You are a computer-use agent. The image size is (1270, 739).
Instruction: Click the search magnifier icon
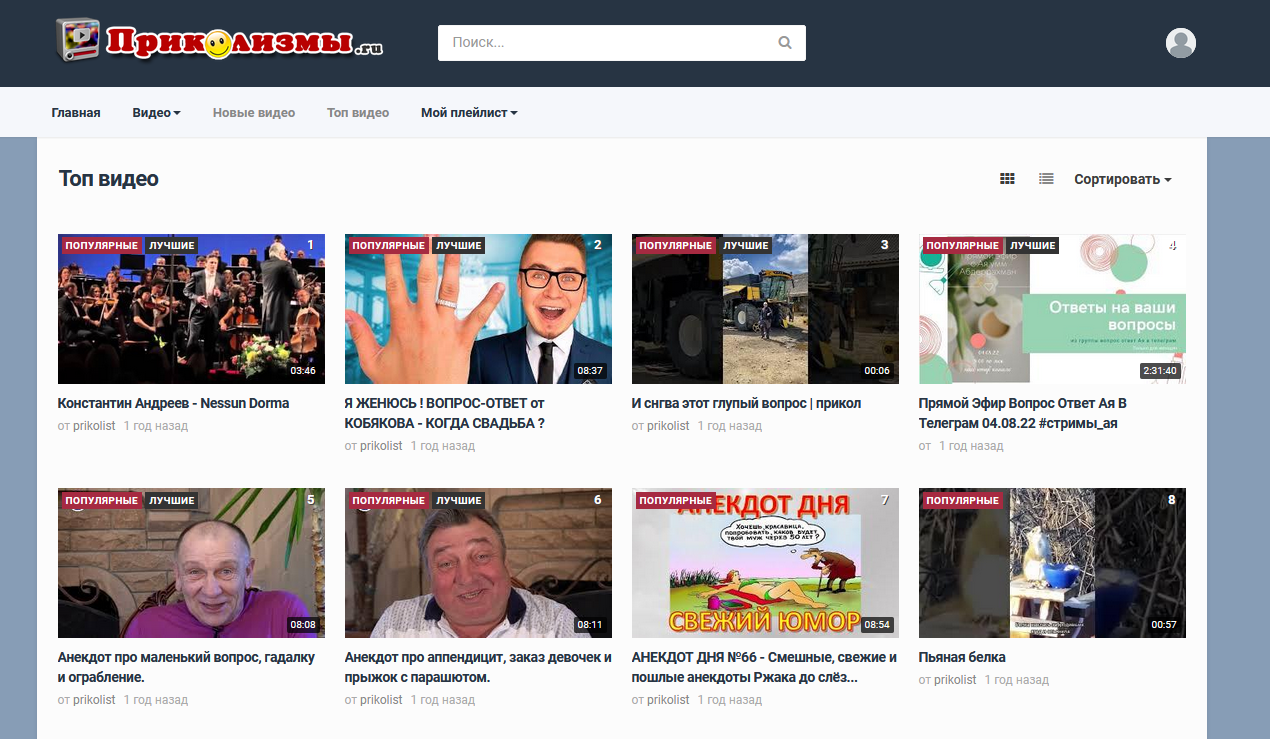coord(785,43)
